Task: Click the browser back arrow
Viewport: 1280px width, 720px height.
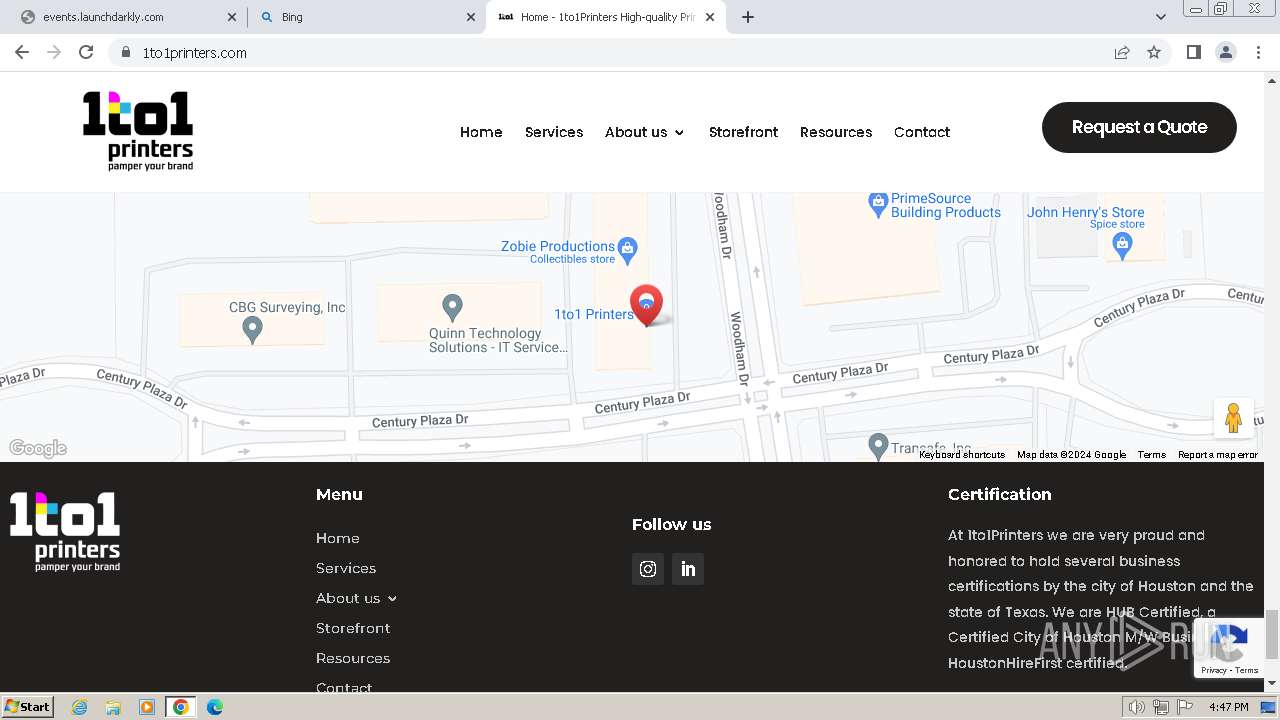Action: coord(22,52)
